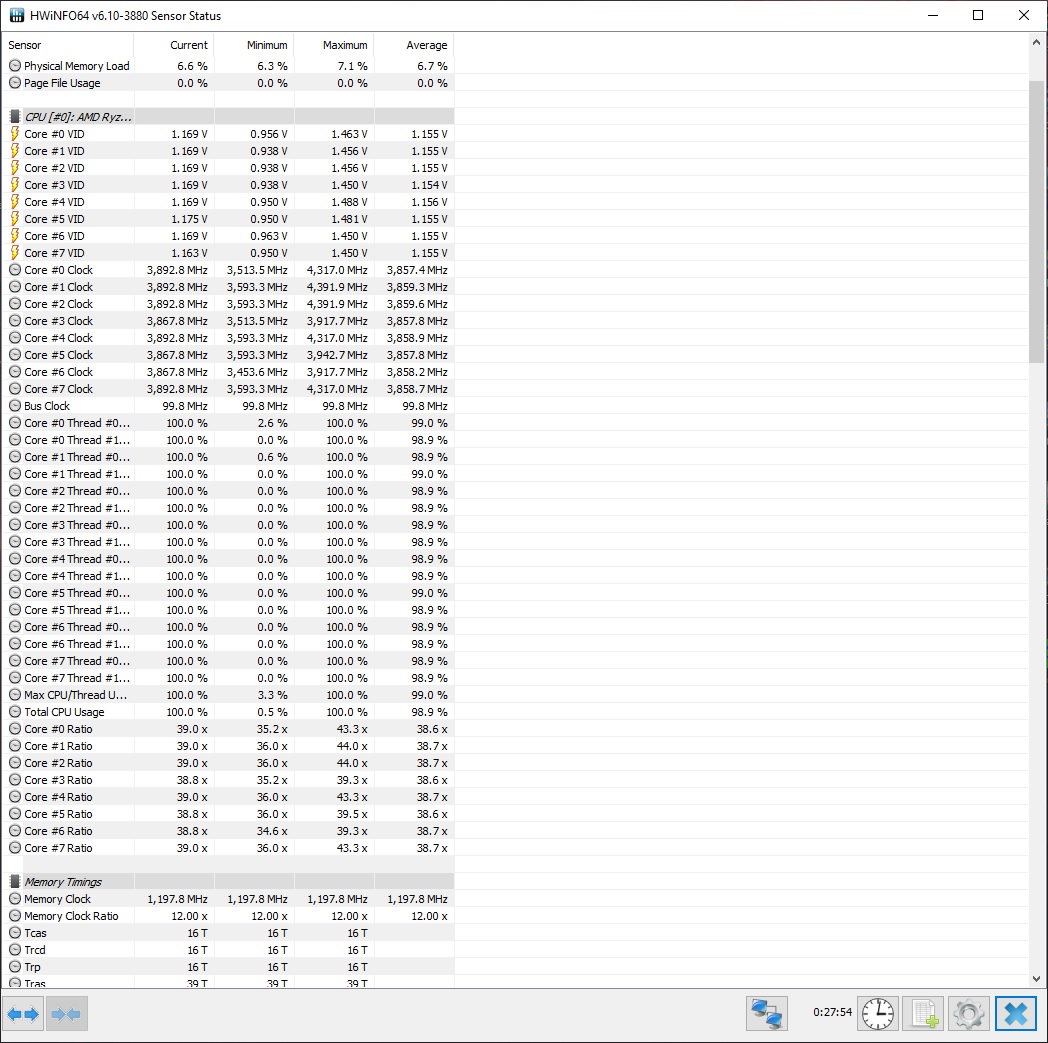
Task: Reset the elapsed time clock icon
Action: point(878,1014)
